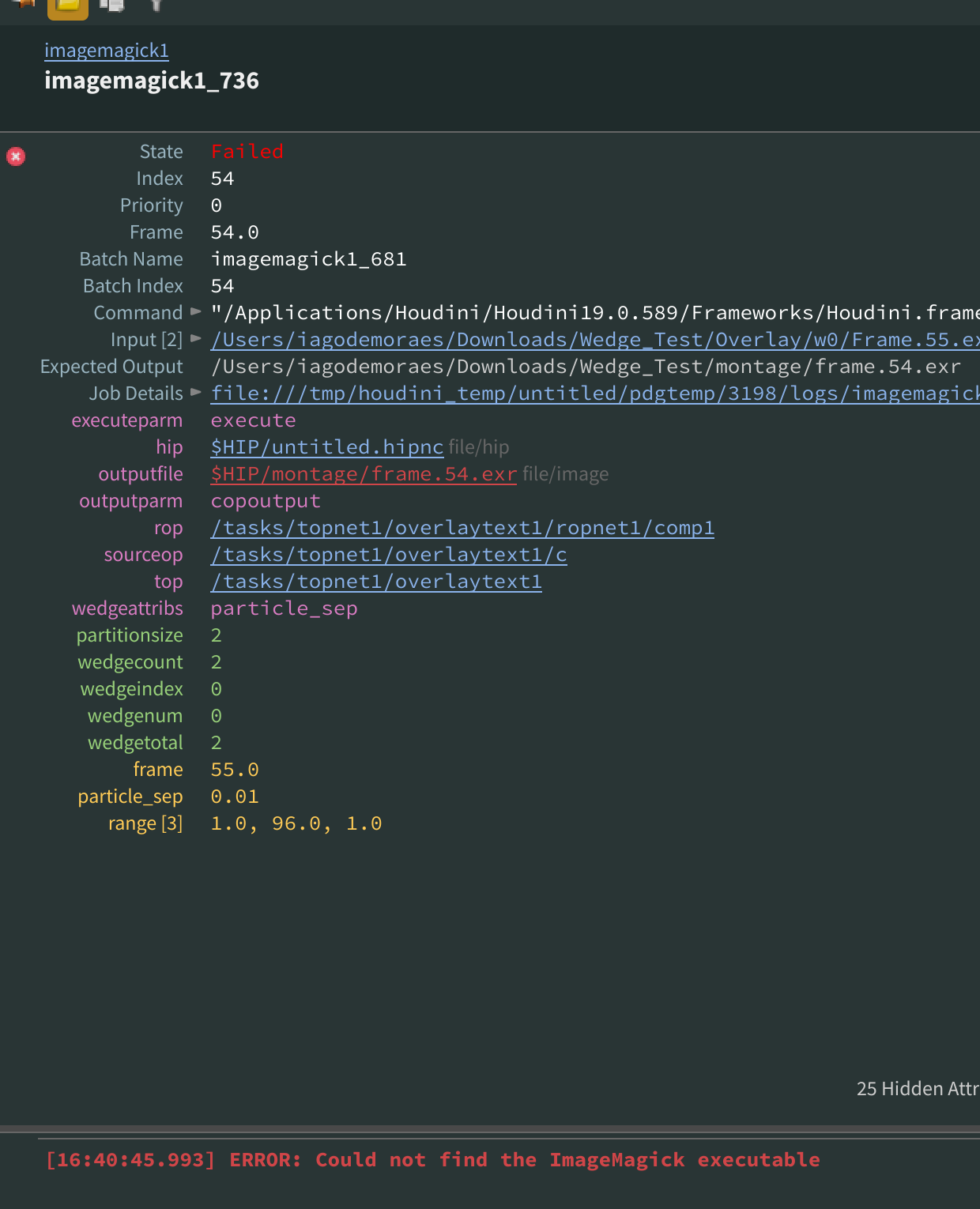
Task: Open the imagemagick1 node link
Action: point(107,51)
